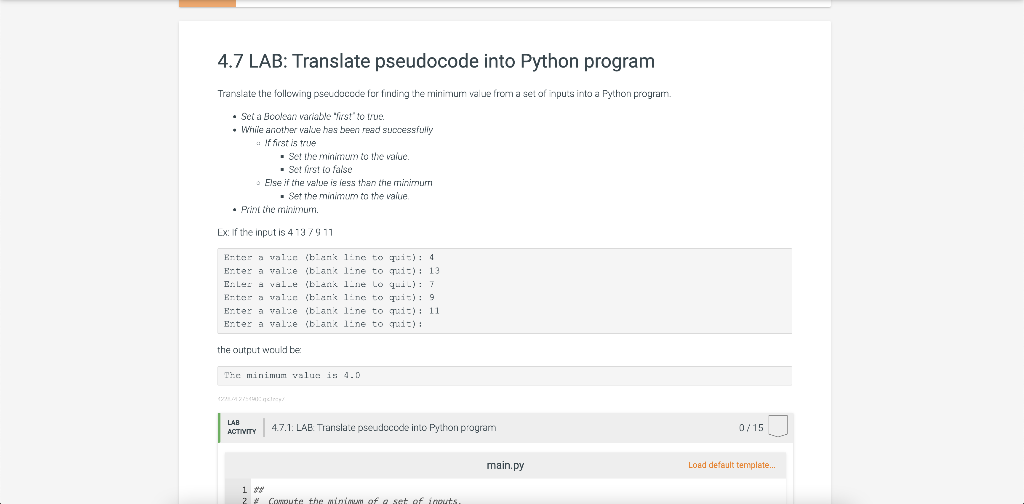Click the main.py file title
Screen dimensions: 1024x504
(x=505, y=465)
